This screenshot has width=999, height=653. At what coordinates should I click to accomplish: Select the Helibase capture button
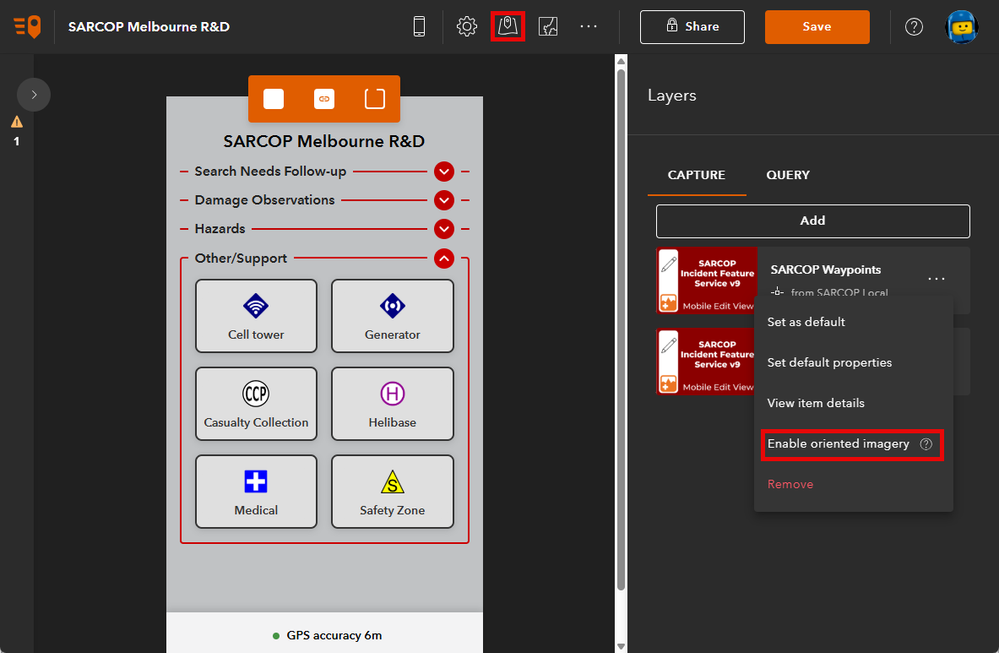pyautogui.click(x=392, y=404)
